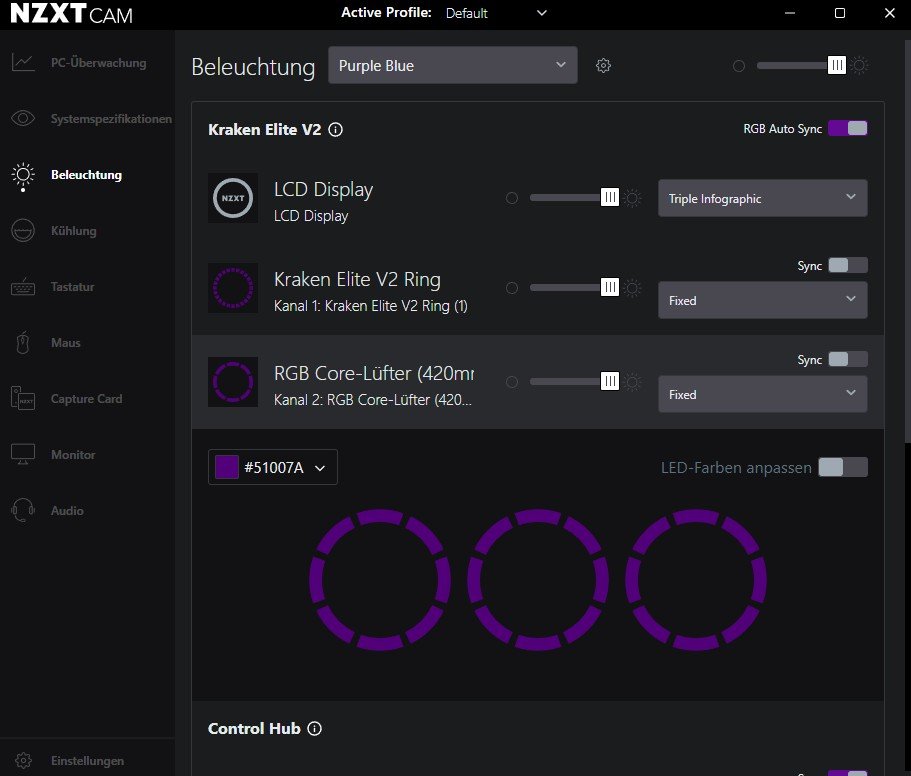Screen dimensions: 911x776
Task: Open the PC-Überwachung chart icon
Action: point(23,62)
